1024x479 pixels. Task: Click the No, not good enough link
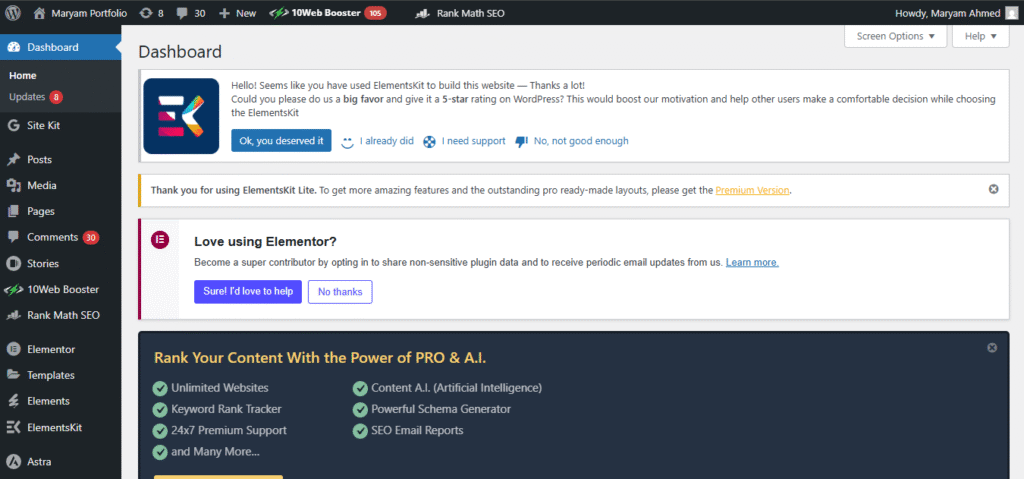point(581,140)
